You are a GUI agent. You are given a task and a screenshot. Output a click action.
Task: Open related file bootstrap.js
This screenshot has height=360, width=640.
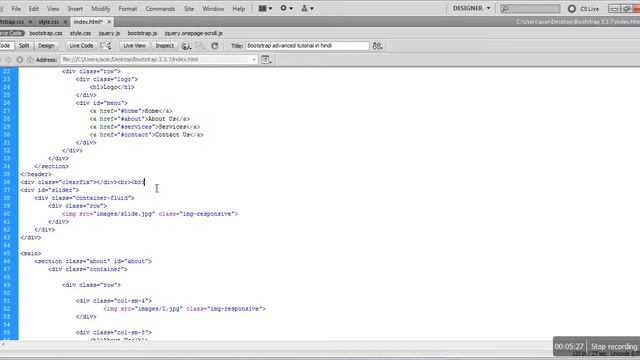142,33
